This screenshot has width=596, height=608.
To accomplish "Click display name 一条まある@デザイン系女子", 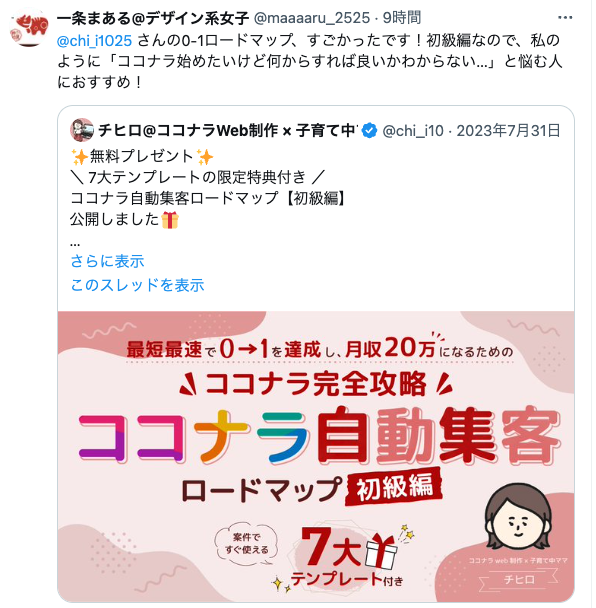I will pyautogui.click(x=153, y=18).
